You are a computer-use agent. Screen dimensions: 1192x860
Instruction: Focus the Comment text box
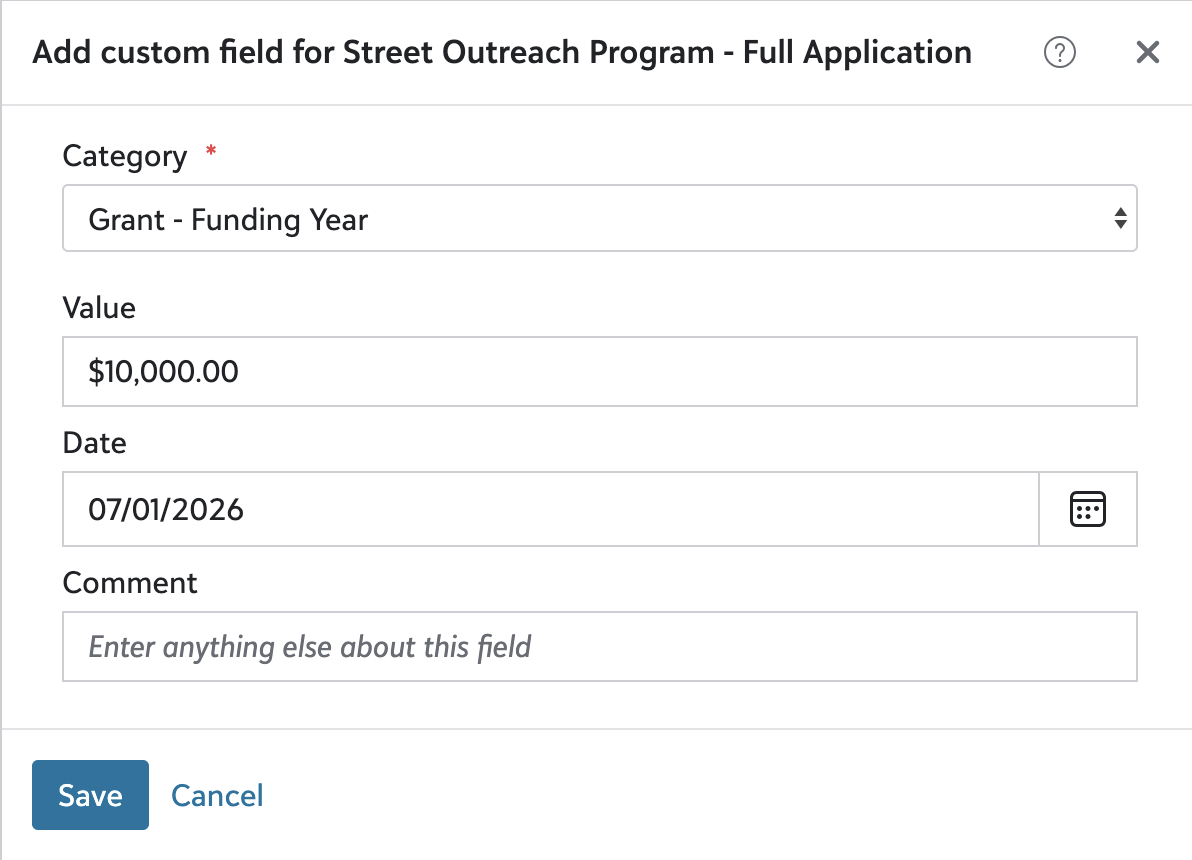coord(600,646)
